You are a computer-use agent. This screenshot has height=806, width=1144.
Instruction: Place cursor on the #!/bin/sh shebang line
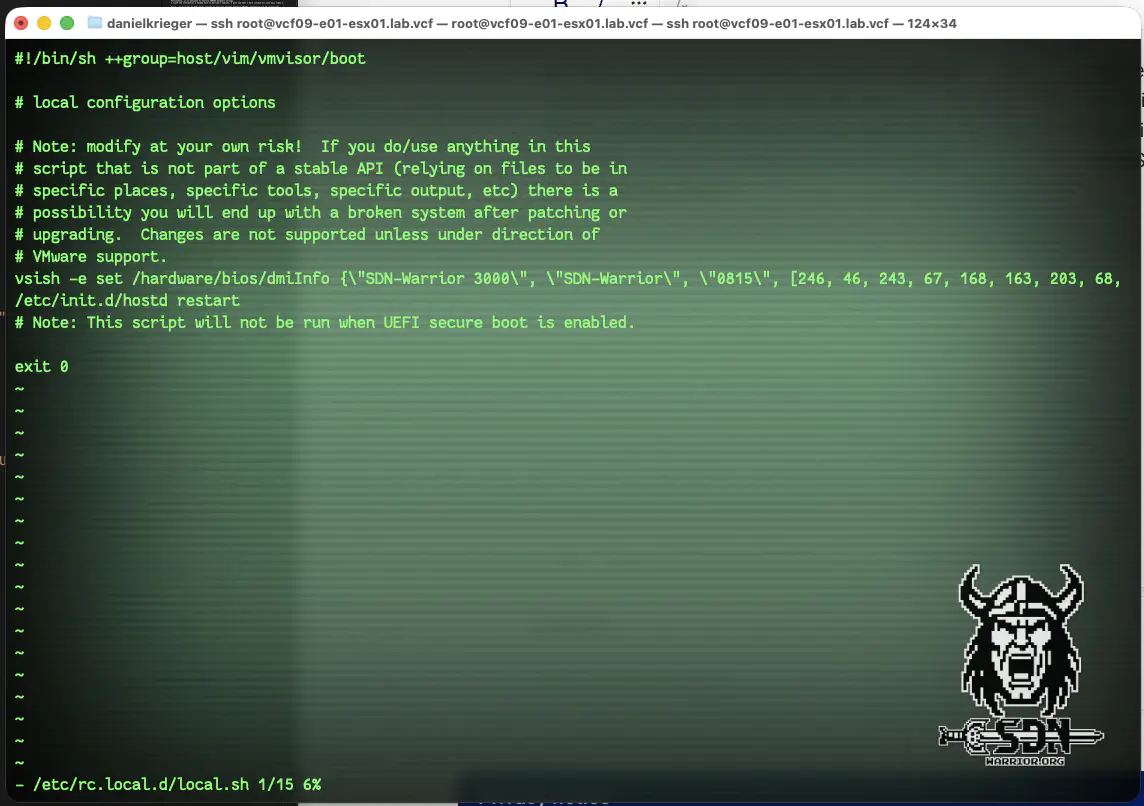point(190,59)
